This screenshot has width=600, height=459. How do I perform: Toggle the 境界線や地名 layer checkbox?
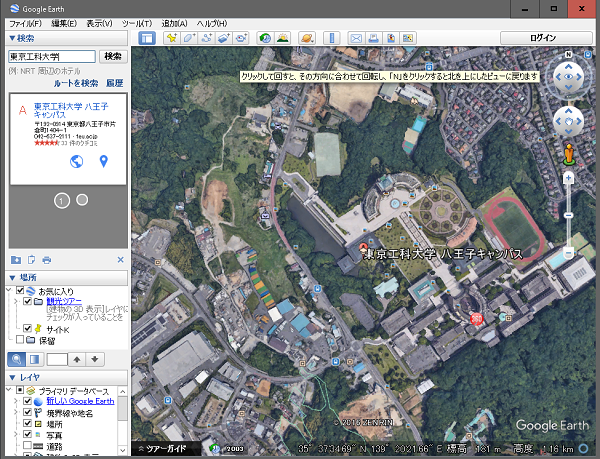[x=28, y=411]
